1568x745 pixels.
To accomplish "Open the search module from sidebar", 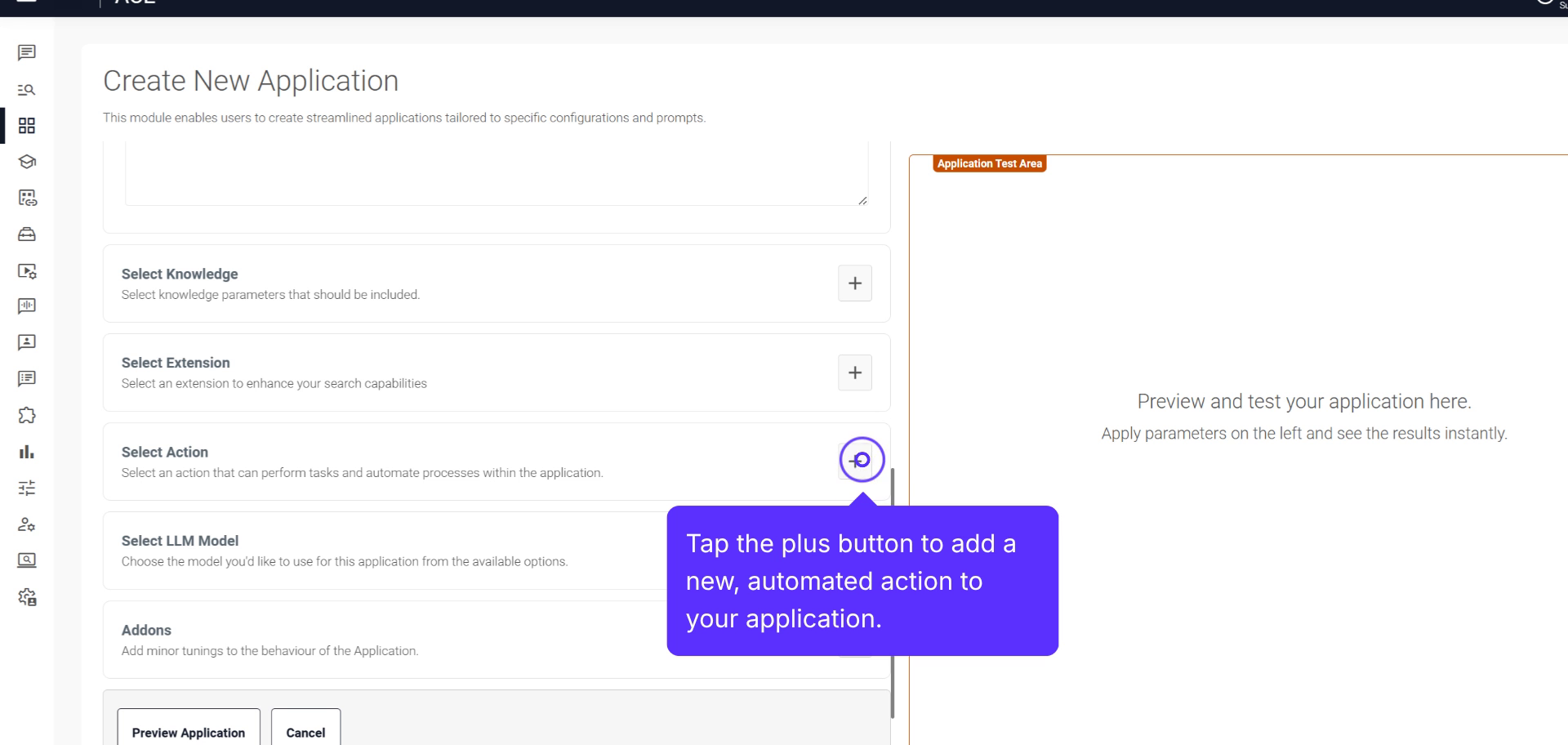I will point(27,90).
